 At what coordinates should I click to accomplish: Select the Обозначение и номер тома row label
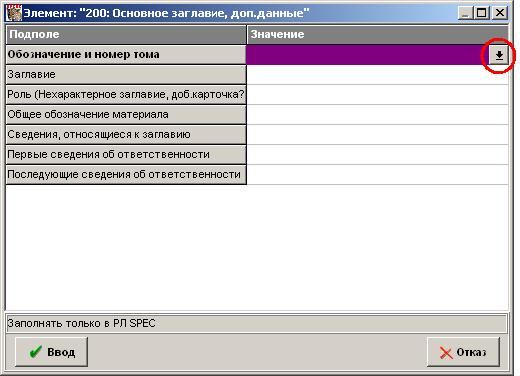pos(126,55)
